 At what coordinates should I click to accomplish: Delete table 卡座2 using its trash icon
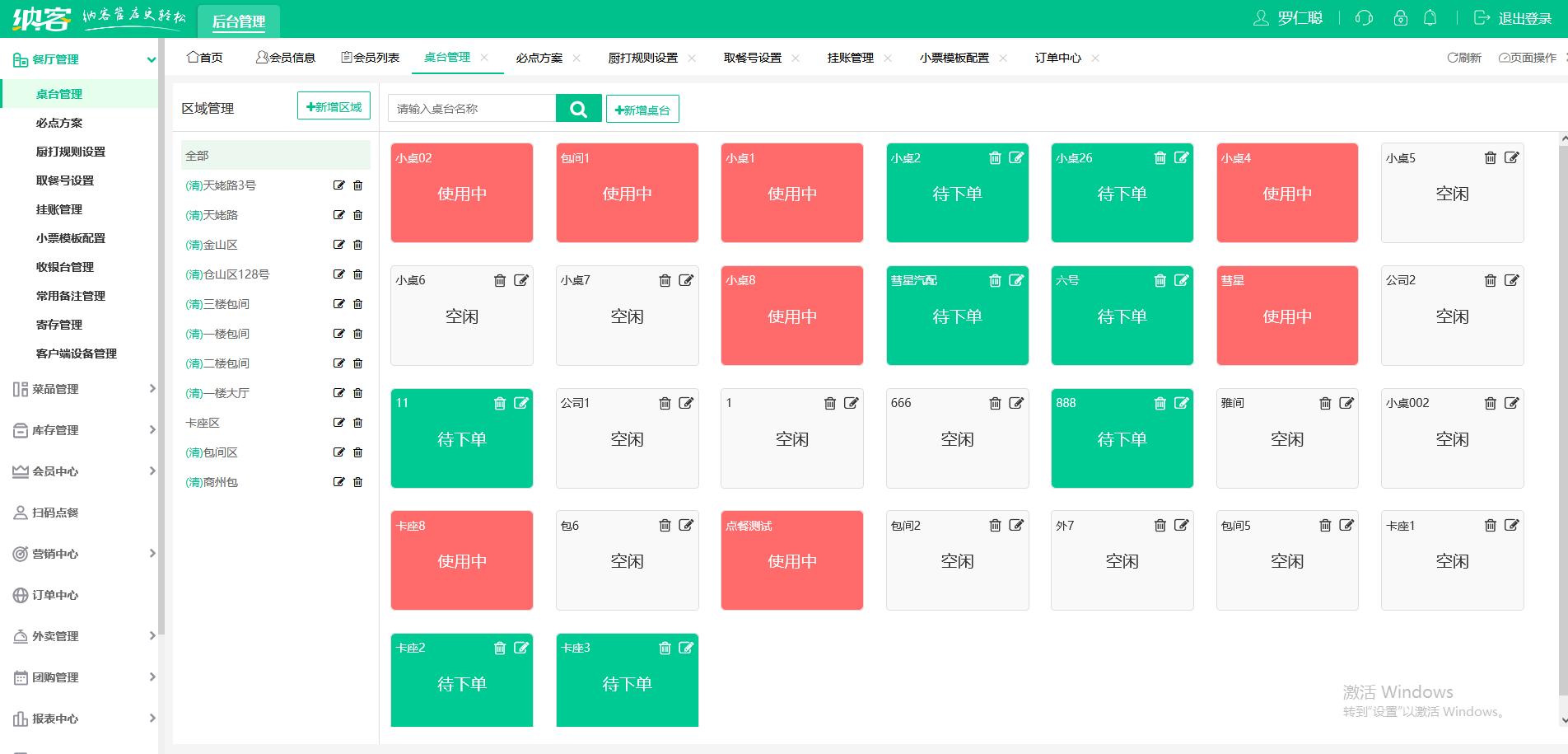[500, 649]
